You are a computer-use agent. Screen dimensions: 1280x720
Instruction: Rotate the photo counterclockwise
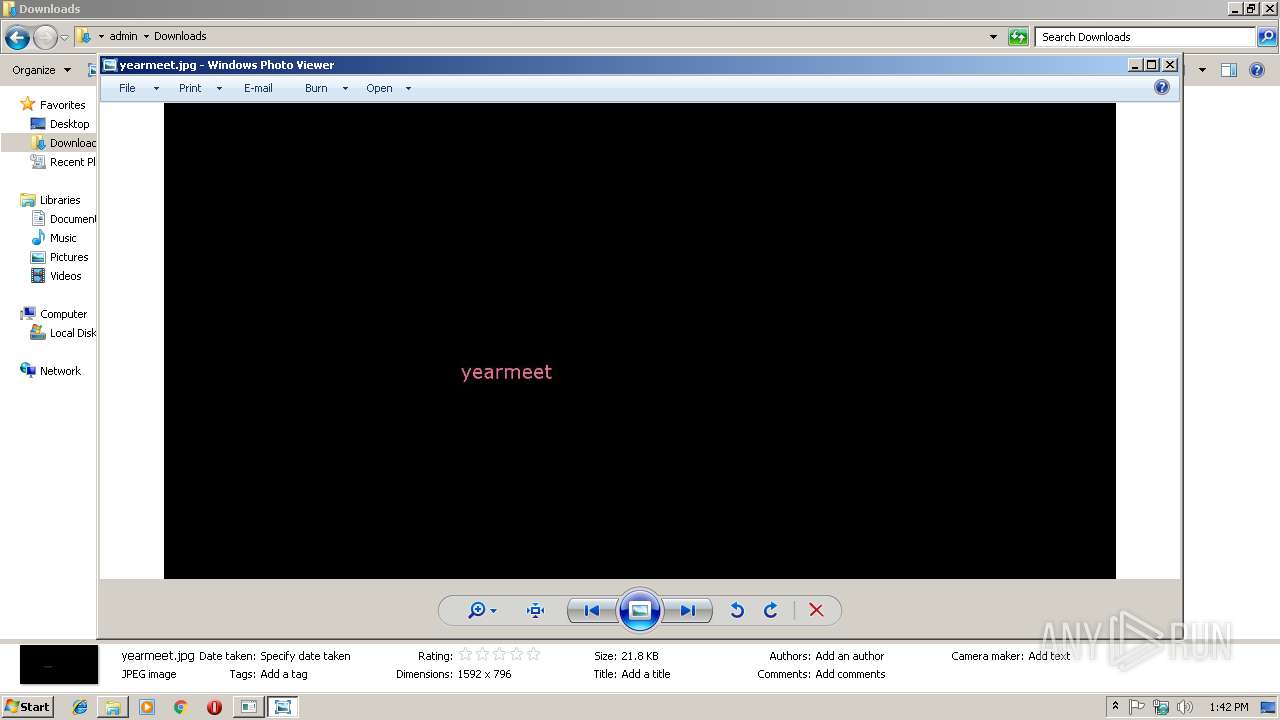(x=737, y=610)
